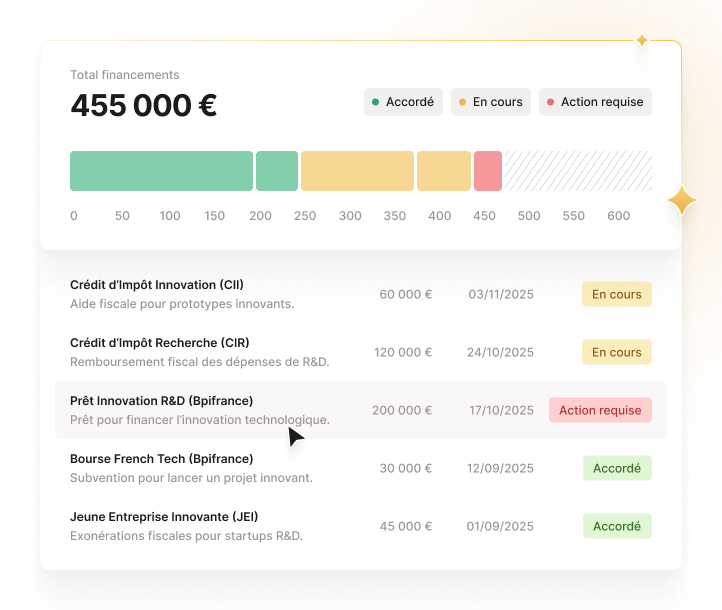Click the date 17/10/2025
This screenshot has height=610, width=722.
click(x=501, y=410)
